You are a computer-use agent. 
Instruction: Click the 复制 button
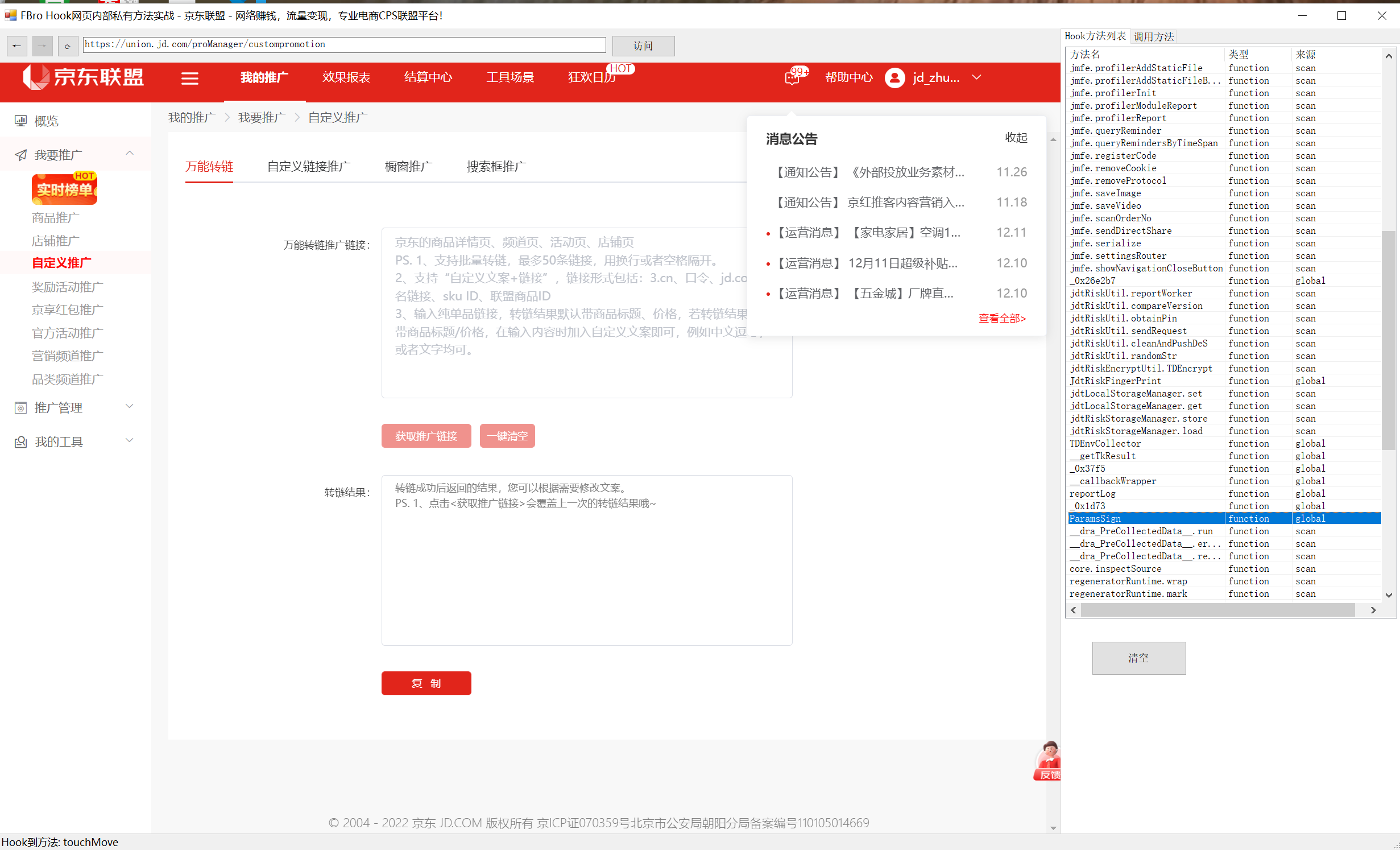[x=426, y=683]
